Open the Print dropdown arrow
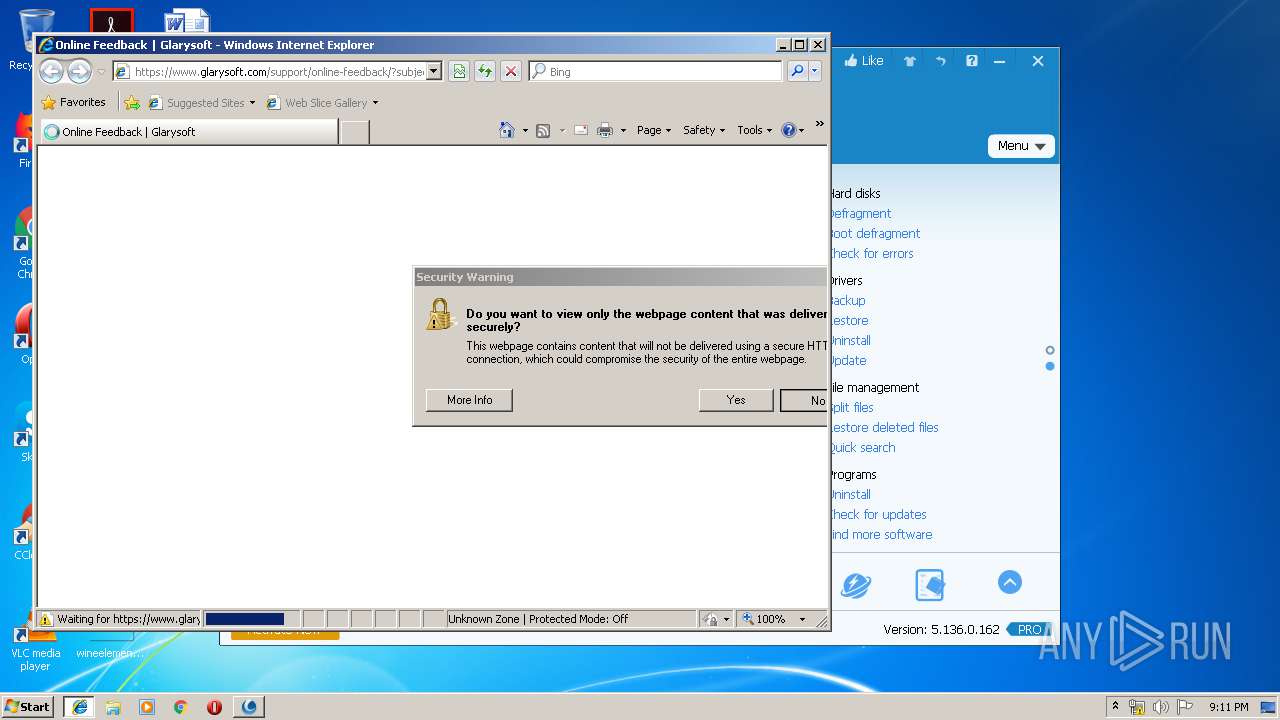The height and width of the screenshot is (720, 1280). [x=623, y=131]
